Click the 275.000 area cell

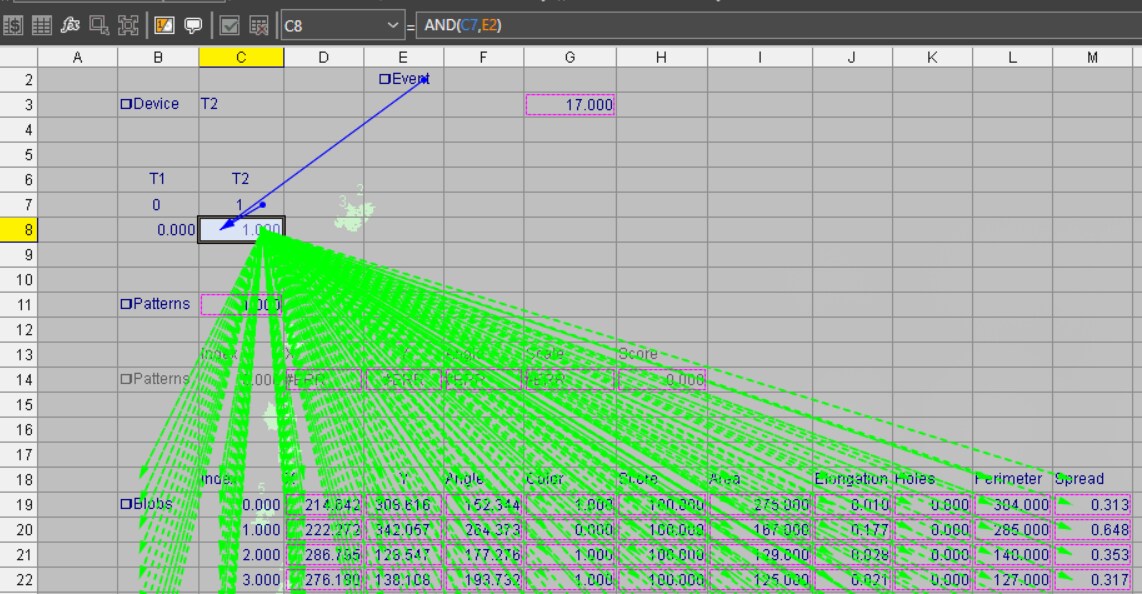[760, 505]
